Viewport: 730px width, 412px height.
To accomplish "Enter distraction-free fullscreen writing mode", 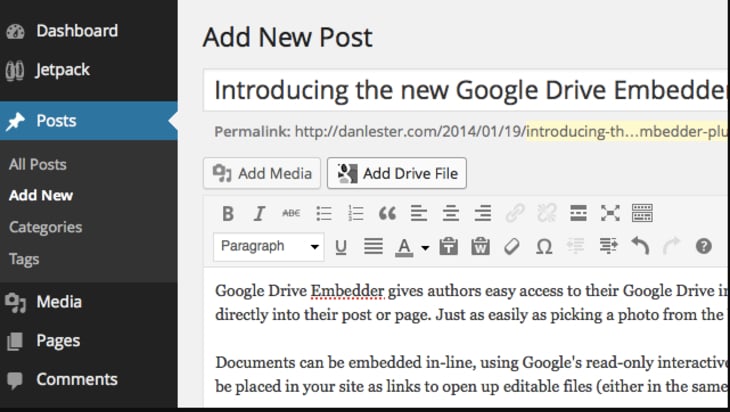I will (610, 213).
